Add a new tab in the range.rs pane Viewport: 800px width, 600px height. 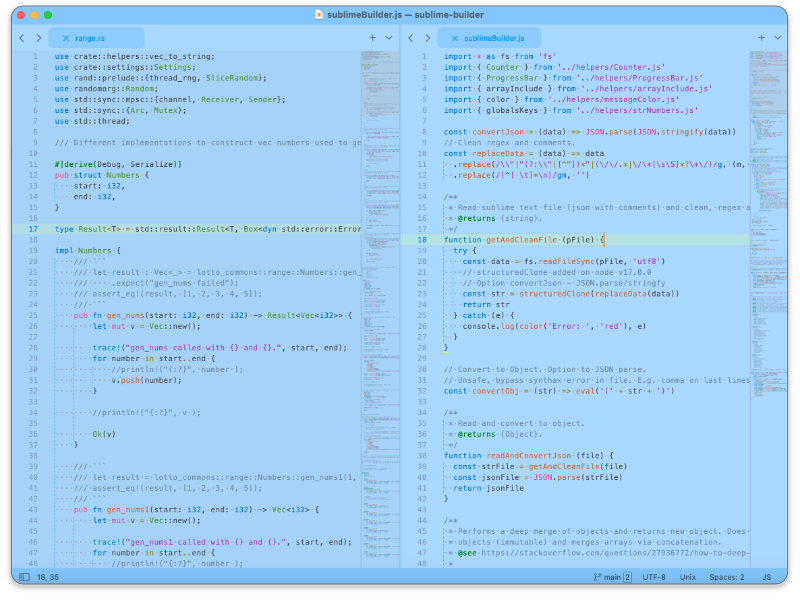tap(372, 38)
